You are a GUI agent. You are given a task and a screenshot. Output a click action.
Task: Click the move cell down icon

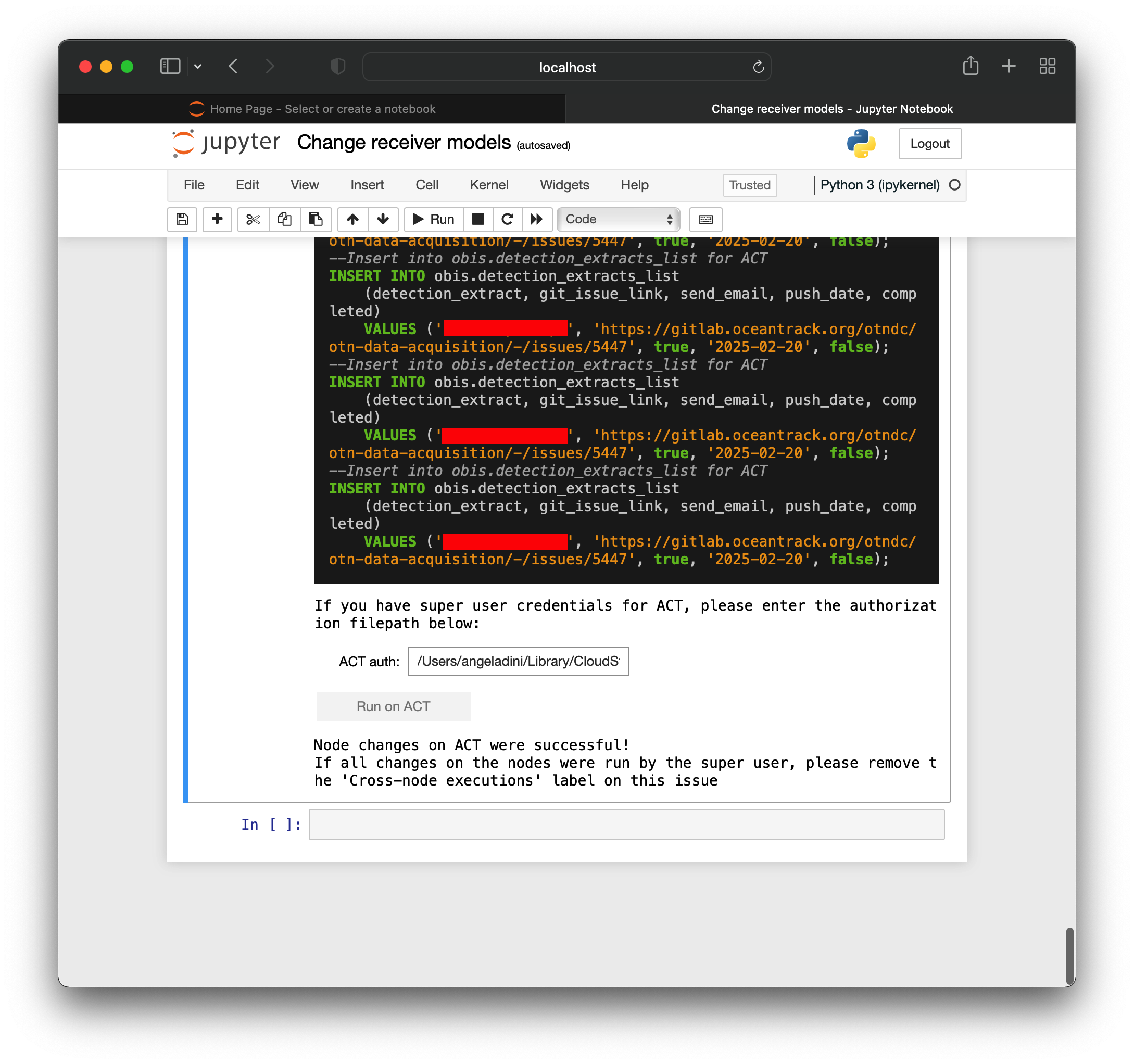(x=384, y=219)
